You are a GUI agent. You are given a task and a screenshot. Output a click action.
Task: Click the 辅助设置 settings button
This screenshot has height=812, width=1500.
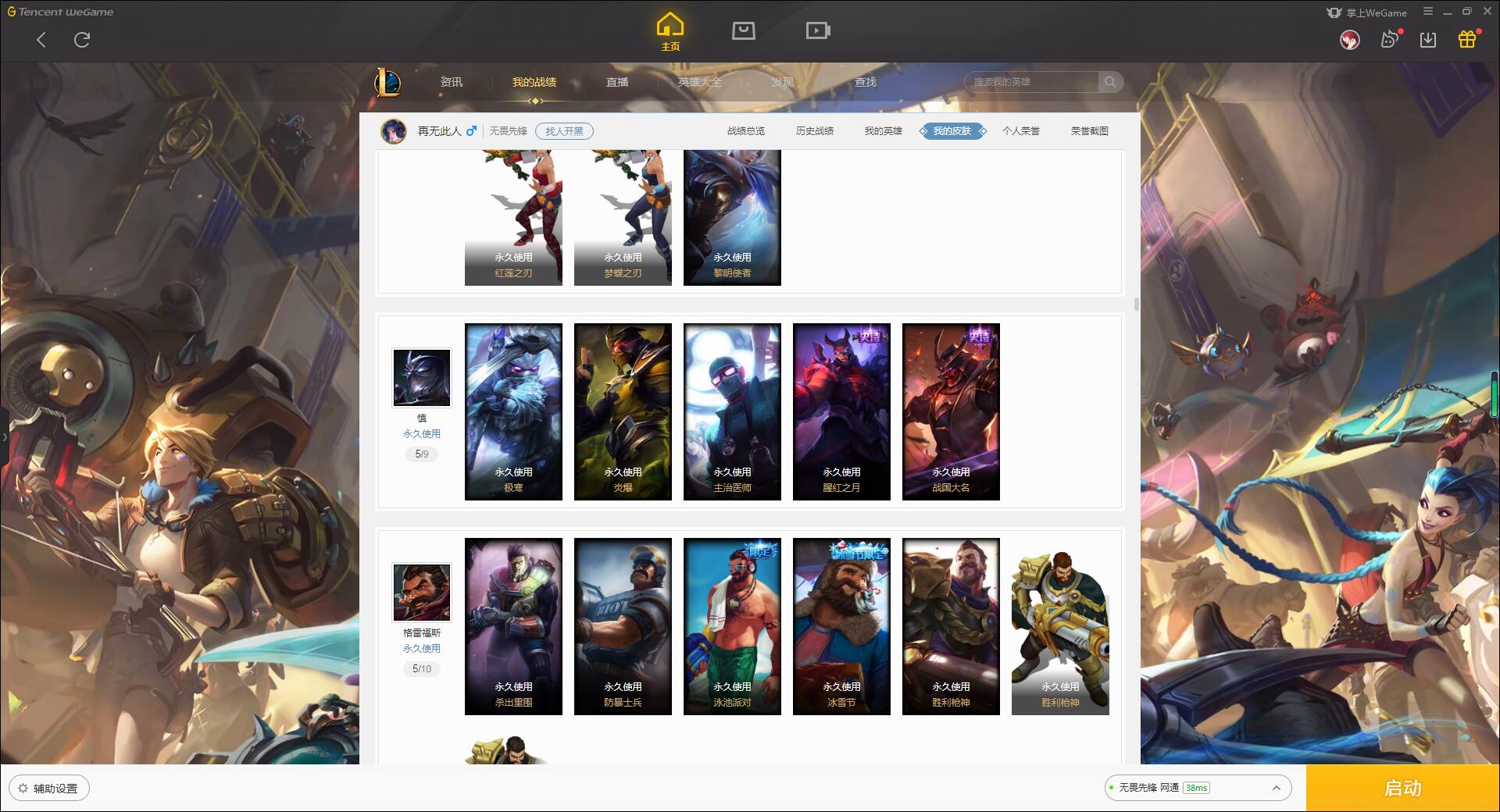click(x=49, y=788)
